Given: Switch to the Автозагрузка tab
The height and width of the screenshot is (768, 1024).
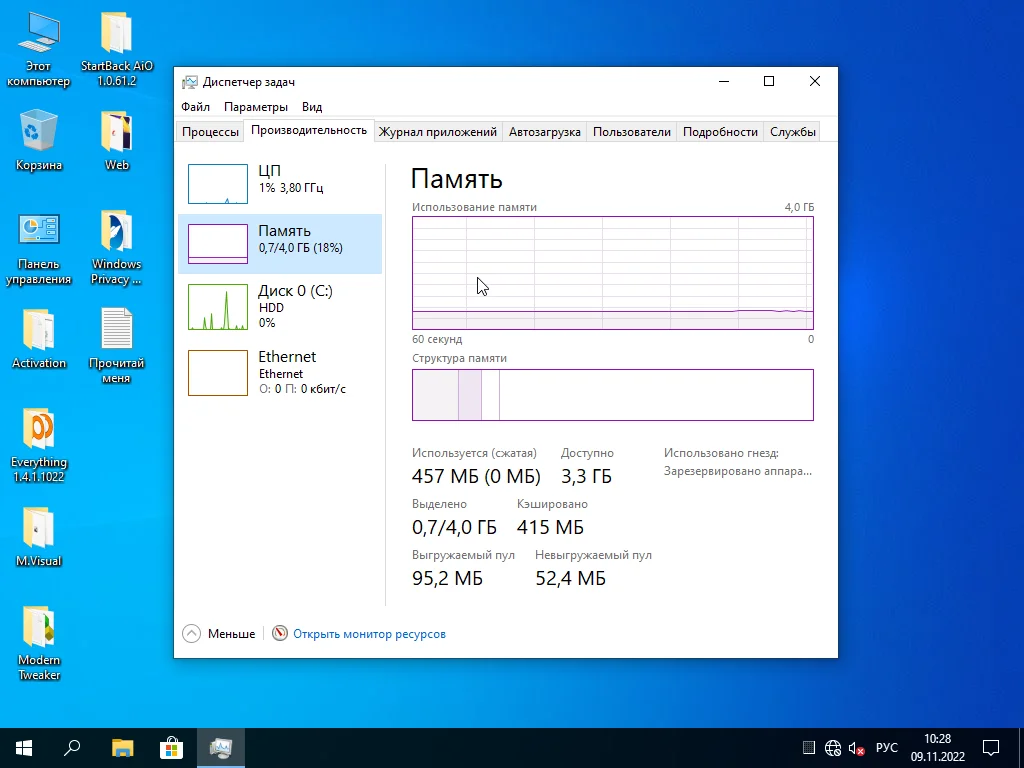Looking at the screenshot, I should click(544, 132).
